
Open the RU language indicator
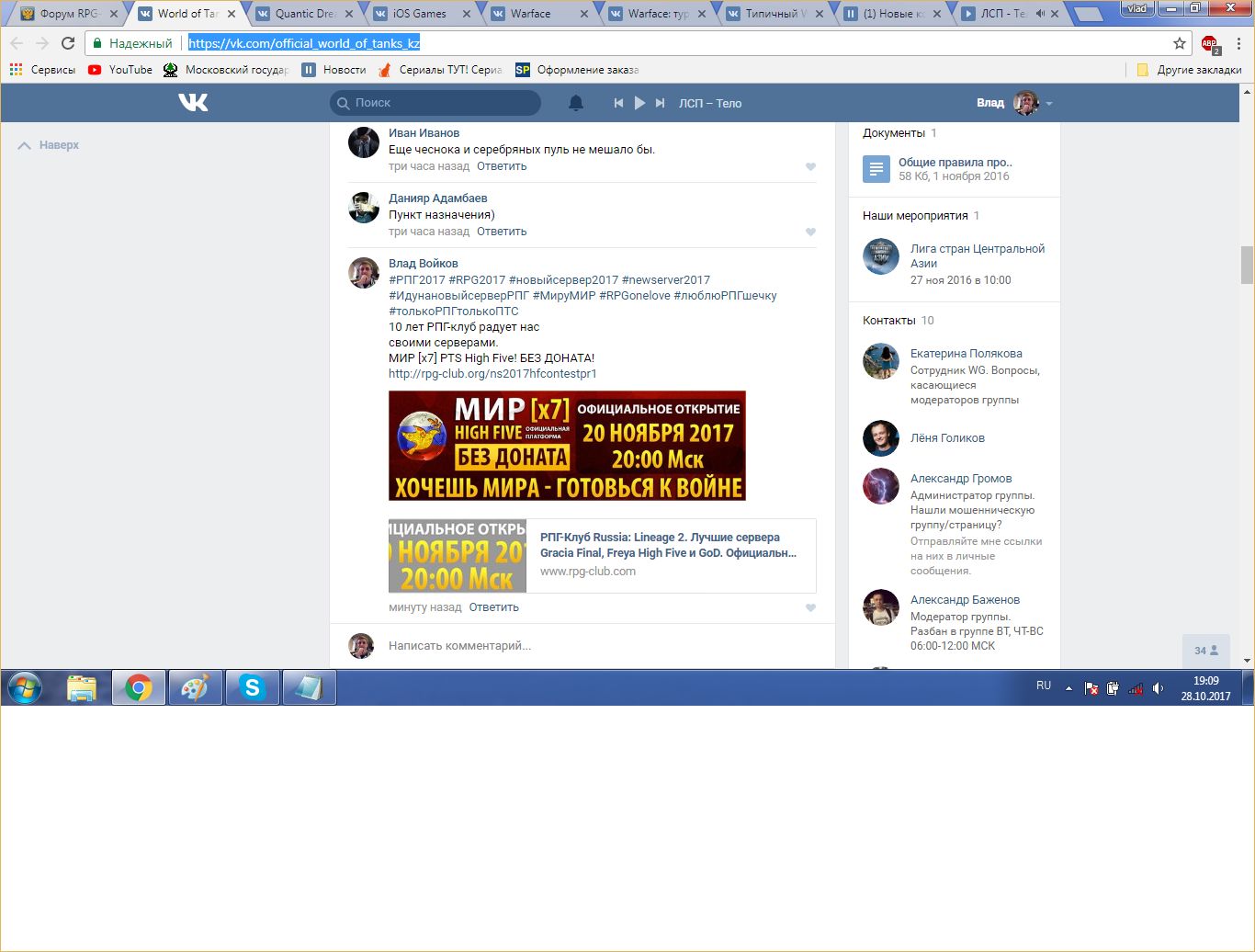pos(1044,686)
